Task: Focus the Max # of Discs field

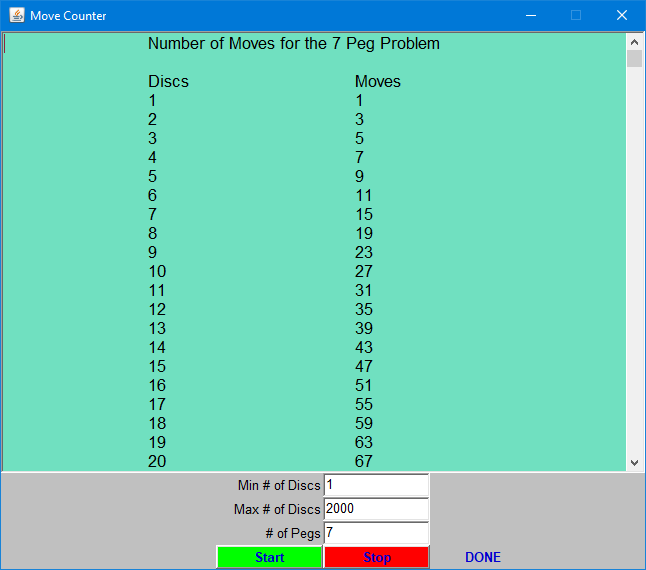Action: (376, 509)
